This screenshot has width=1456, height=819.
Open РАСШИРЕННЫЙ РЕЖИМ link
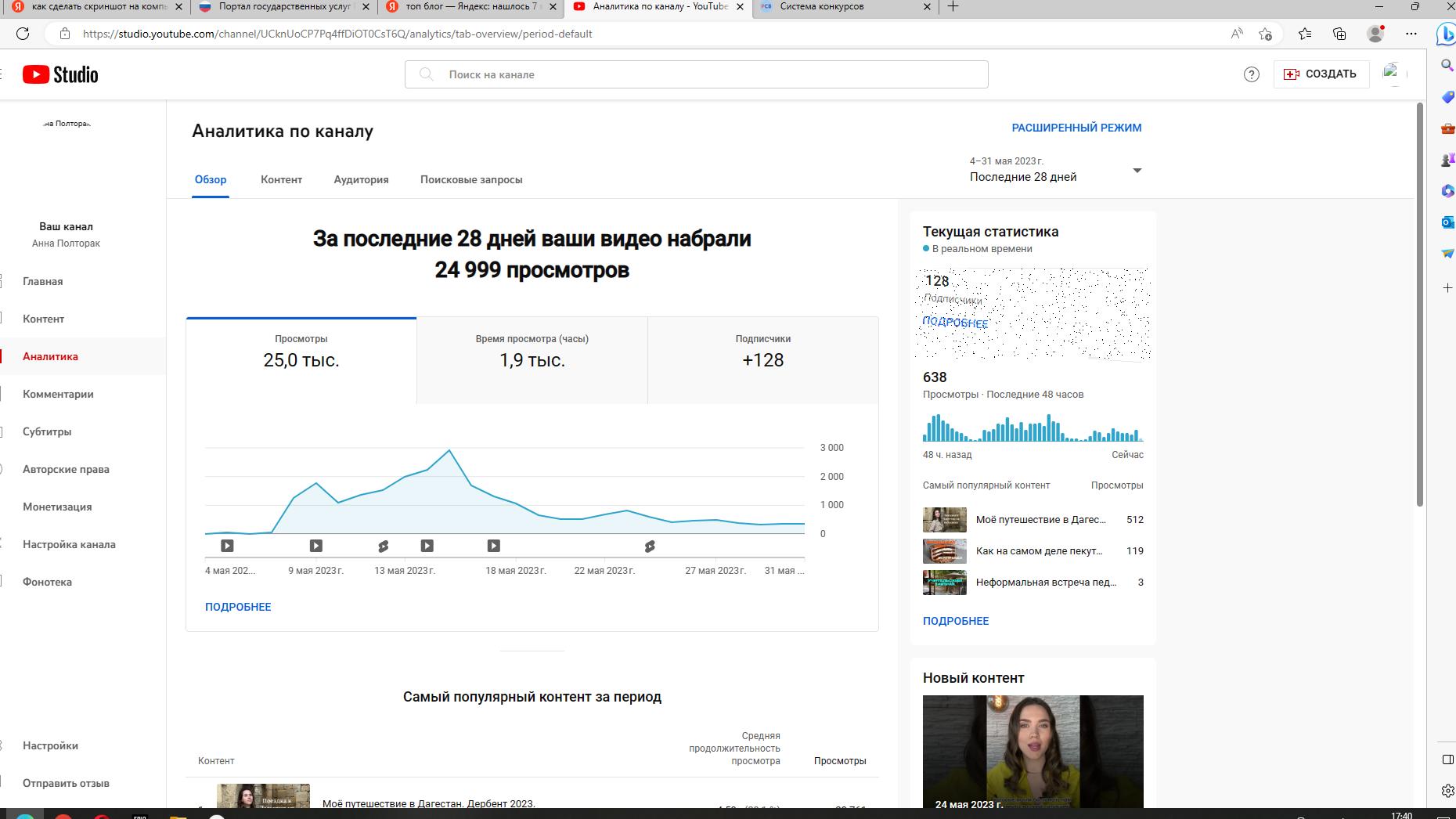pyautogui.click(x=1076, y=128)
